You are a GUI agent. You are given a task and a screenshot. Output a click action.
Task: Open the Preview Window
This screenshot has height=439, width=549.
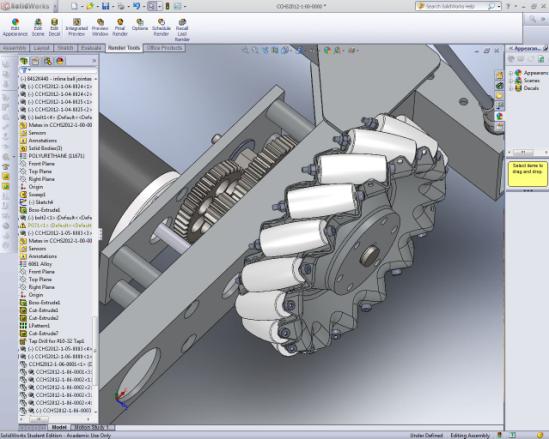tap(100, 28)
